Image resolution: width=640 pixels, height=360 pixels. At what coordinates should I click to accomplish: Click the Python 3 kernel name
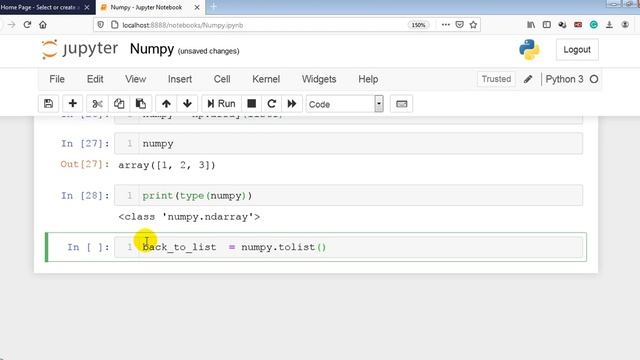(x=564, y=79)
